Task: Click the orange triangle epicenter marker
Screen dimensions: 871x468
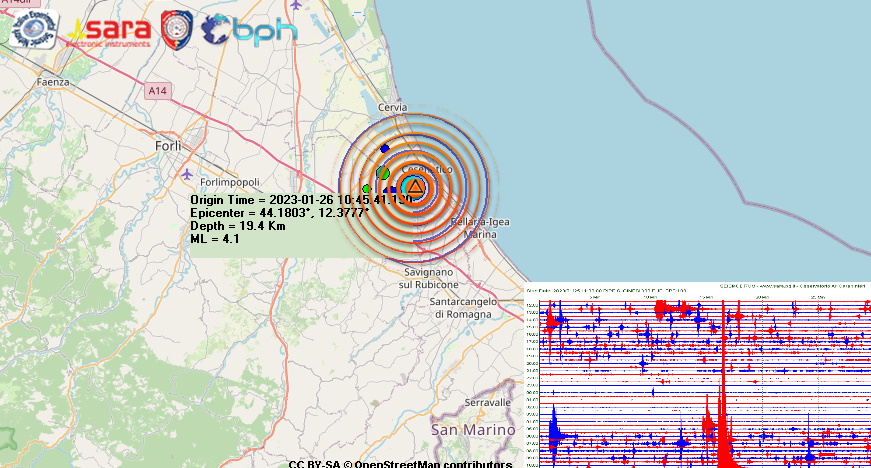Action: pos(414,187)
